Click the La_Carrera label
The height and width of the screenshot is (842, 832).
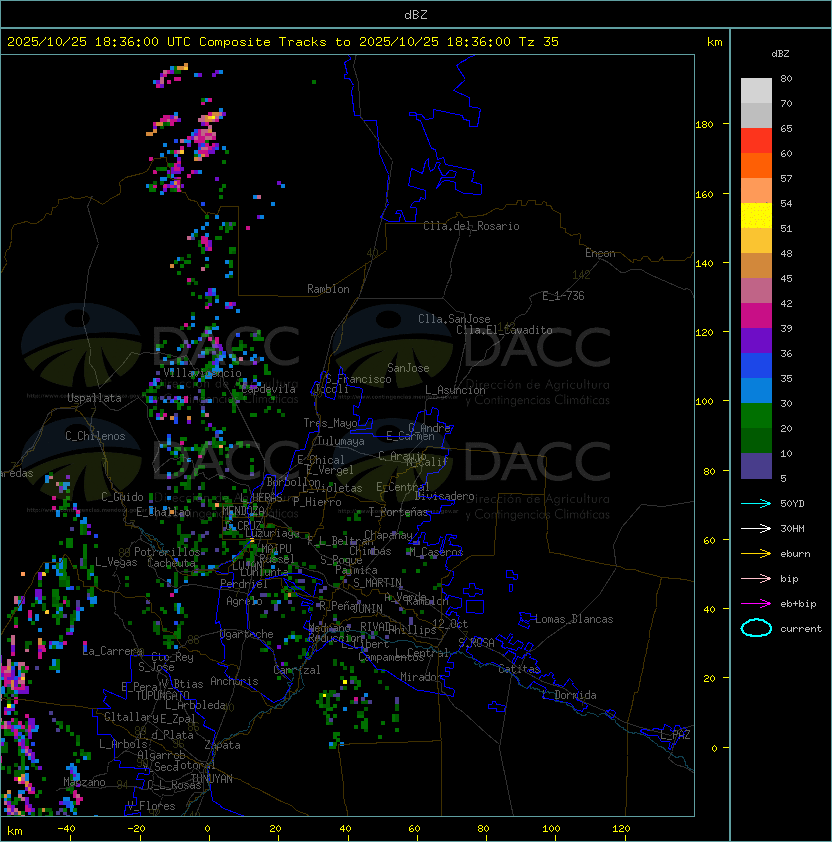coord(113,651)
